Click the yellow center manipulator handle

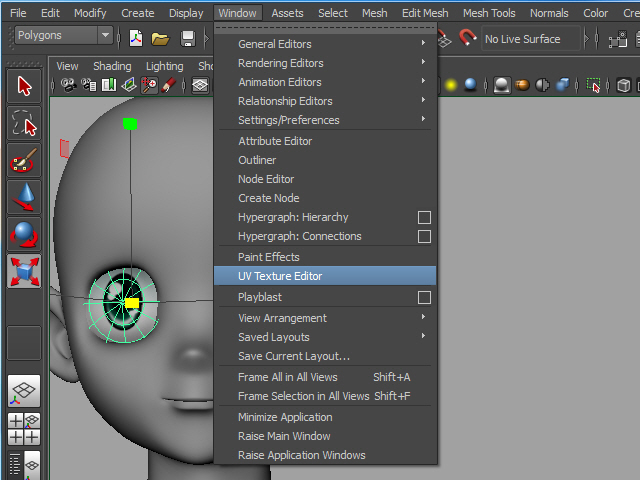coord(132,303)
